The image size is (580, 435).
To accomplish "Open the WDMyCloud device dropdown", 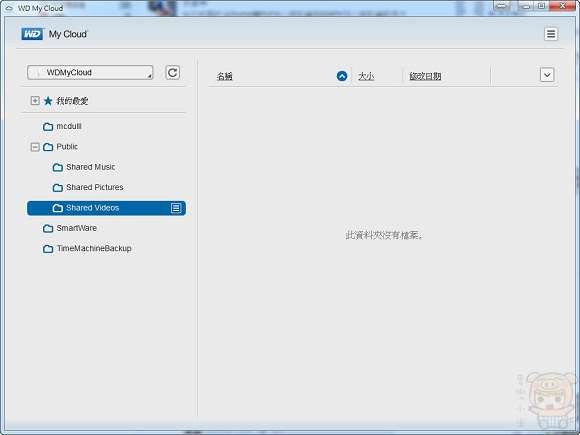I will (90, 72).
